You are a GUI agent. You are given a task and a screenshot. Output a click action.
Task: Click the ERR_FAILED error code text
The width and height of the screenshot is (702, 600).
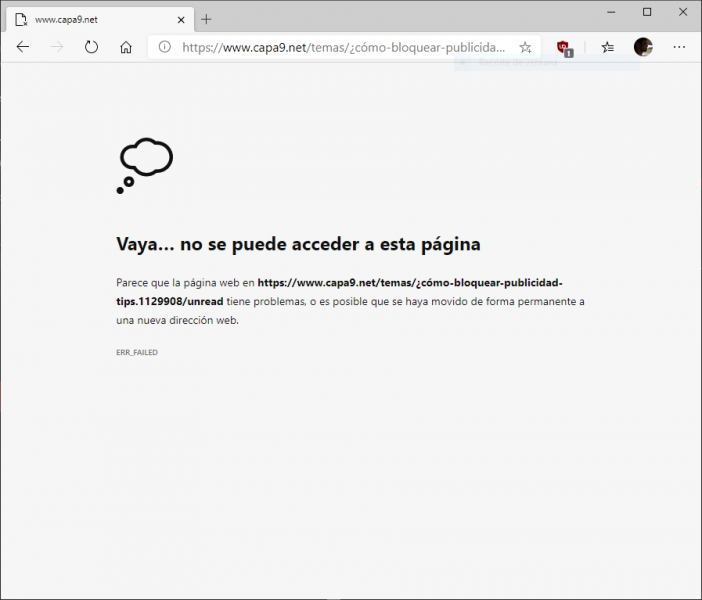click(137, 352)
